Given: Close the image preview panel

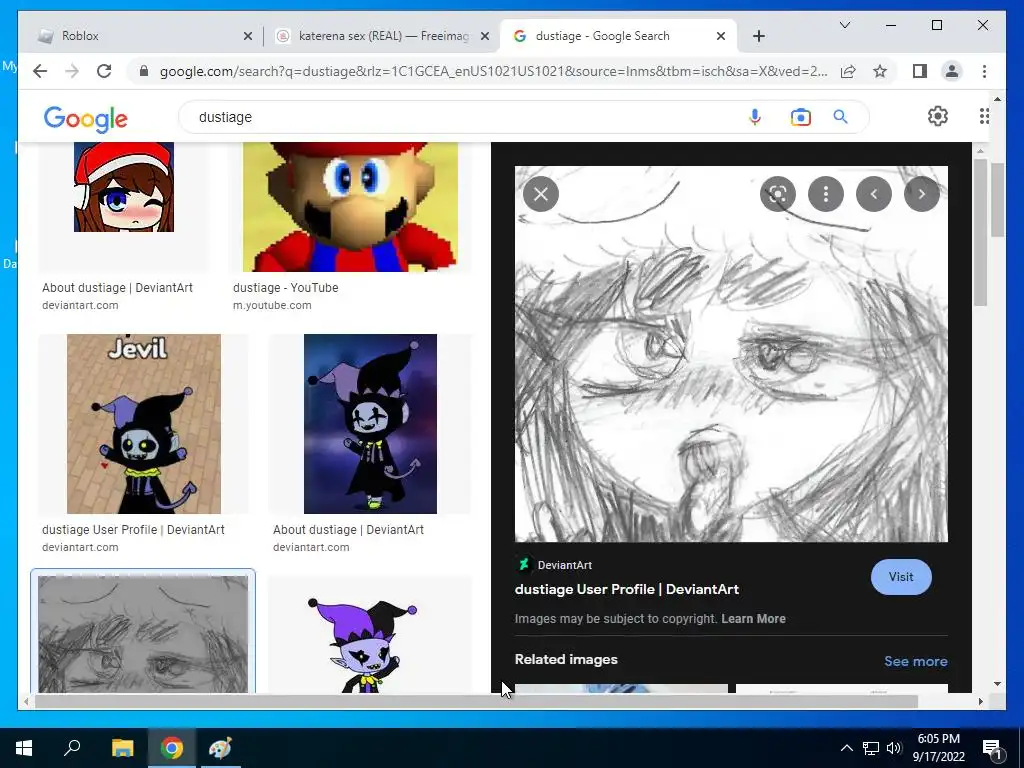Looking at the screenshot, I should [x=541, y=194].
